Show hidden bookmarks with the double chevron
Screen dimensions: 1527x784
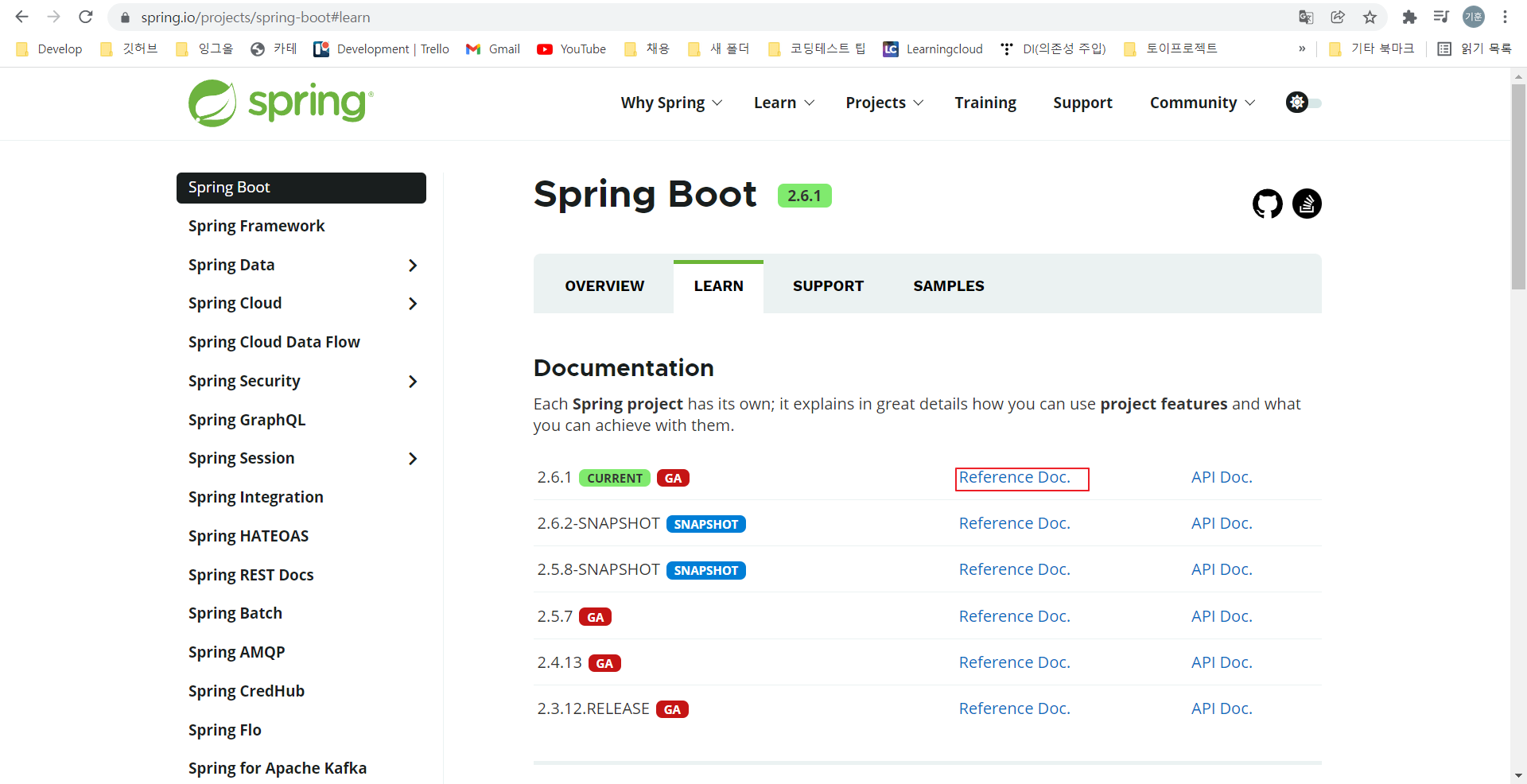tap(1302, 49)
